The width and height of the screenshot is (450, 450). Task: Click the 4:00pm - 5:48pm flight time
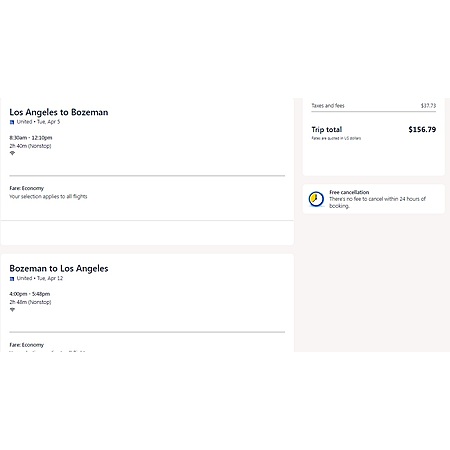(30, 294)
